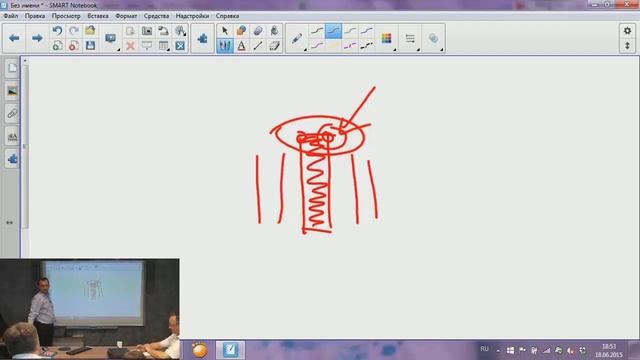640x360 pixels.
Task: Click the screen capture camera icon
Action: (x=147, y=31)
